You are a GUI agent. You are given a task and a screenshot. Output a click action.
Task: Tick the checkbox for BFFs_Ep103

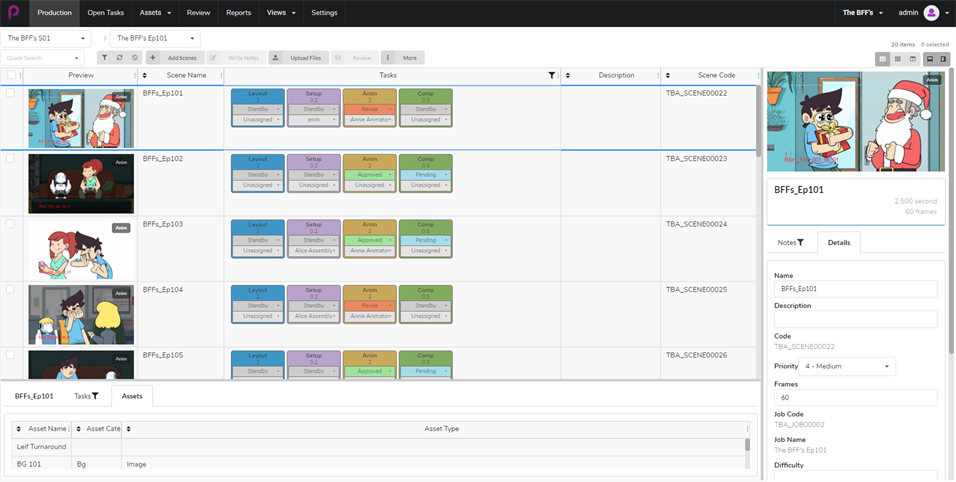pos(11,224)
